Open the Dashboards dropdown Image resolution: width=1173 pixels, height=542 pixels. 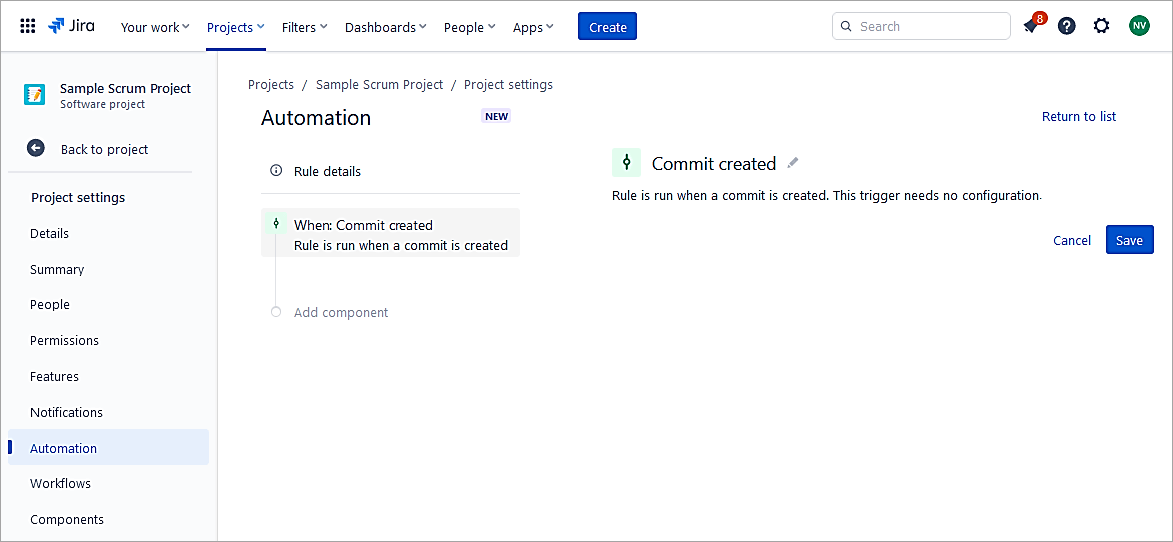[x=385, y=27]
